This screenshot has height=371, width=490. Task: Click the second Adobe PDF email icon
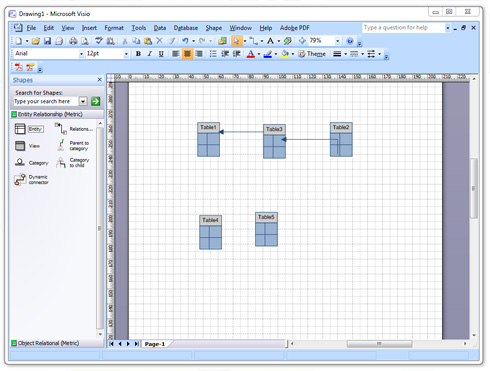[30, 67]
